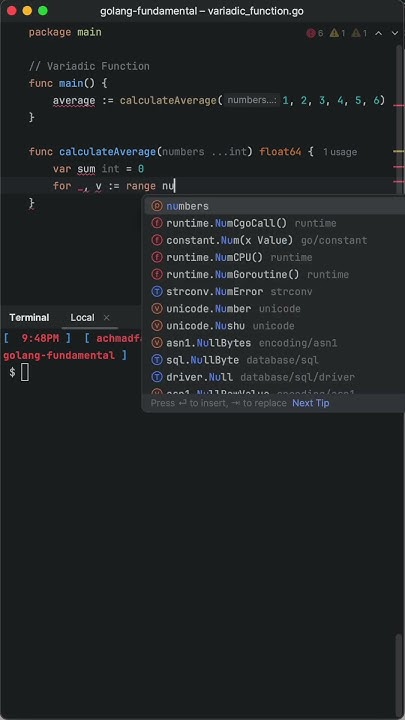Choose constant.Num(x Value) completion entry

[x=275, y=240]
